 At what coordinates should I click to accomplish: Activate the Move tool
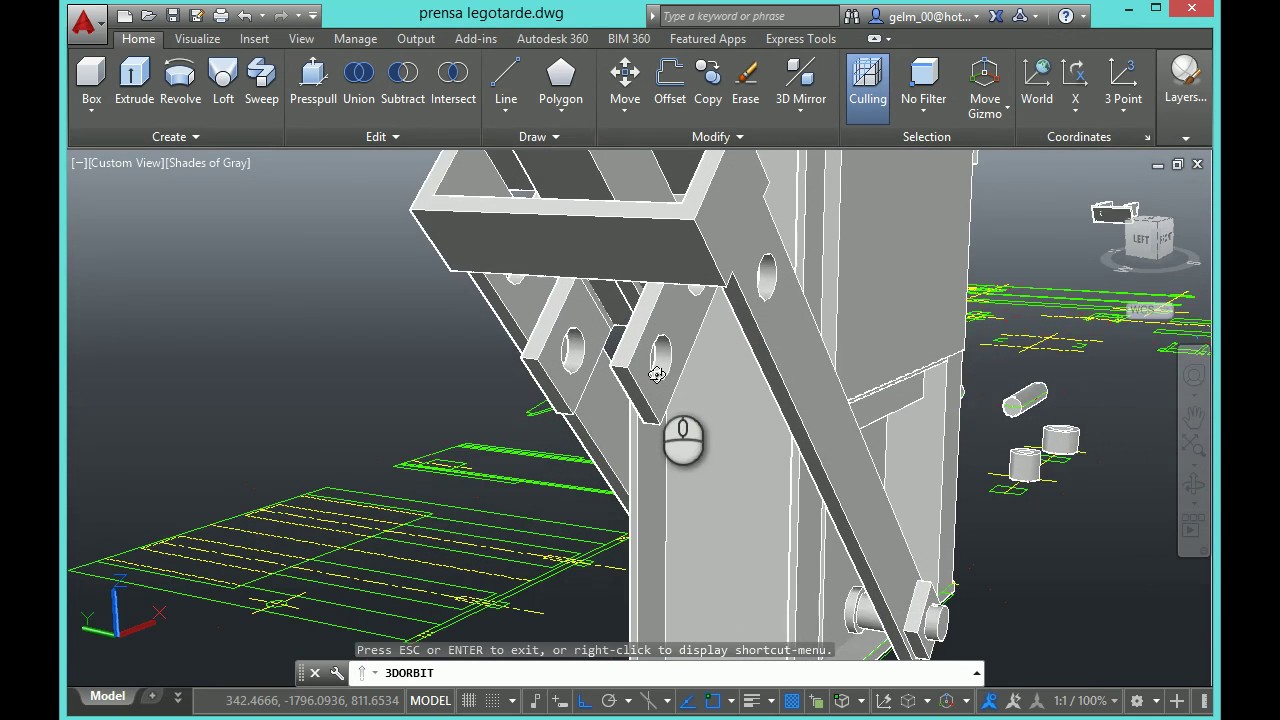pyautogui.click(x=625, y=82)
